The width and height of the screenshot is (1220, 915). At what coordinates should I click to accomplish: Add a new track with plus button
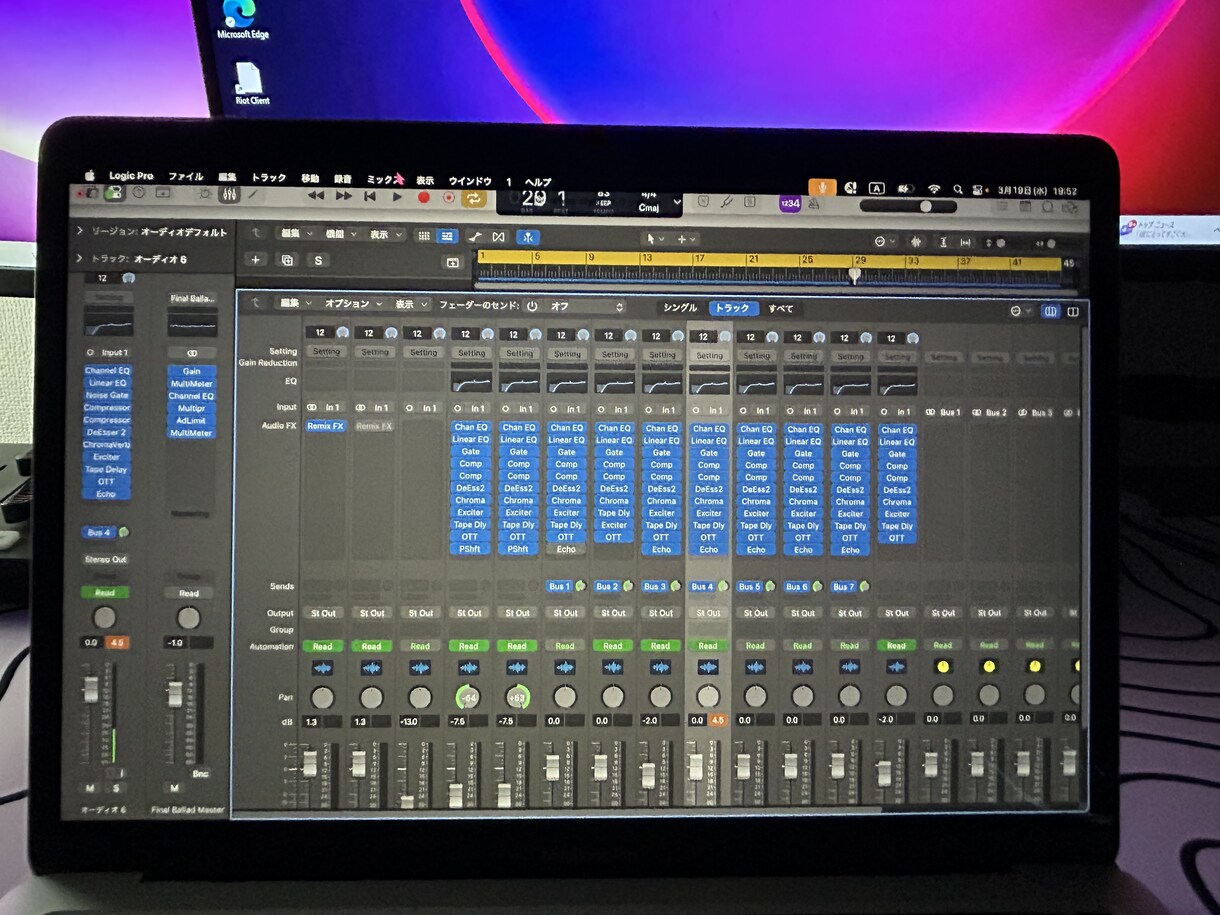[x=256, y=260]
